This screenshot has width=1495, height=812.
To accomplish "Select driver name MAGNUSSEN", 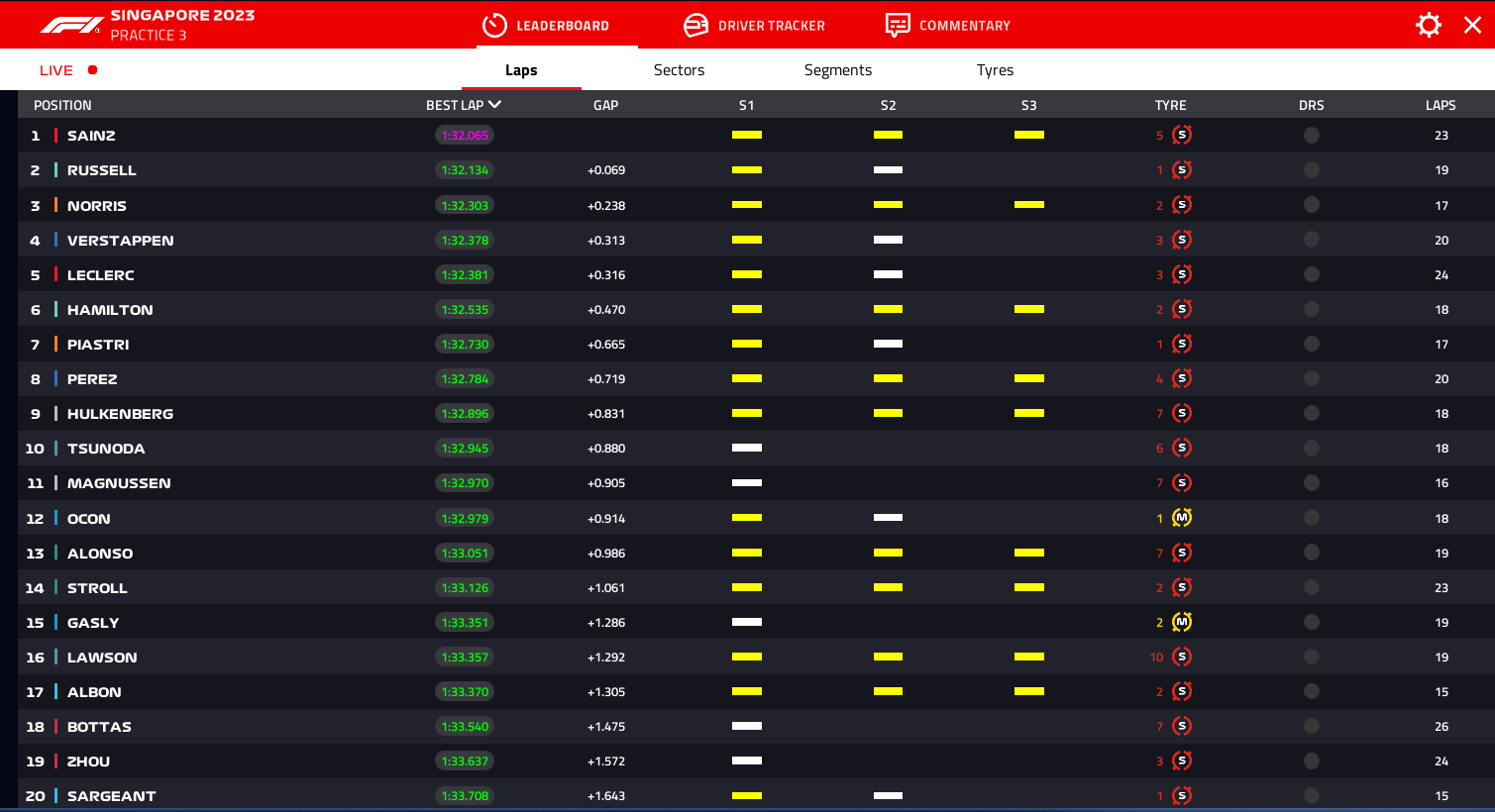I will tap(119, 483).
